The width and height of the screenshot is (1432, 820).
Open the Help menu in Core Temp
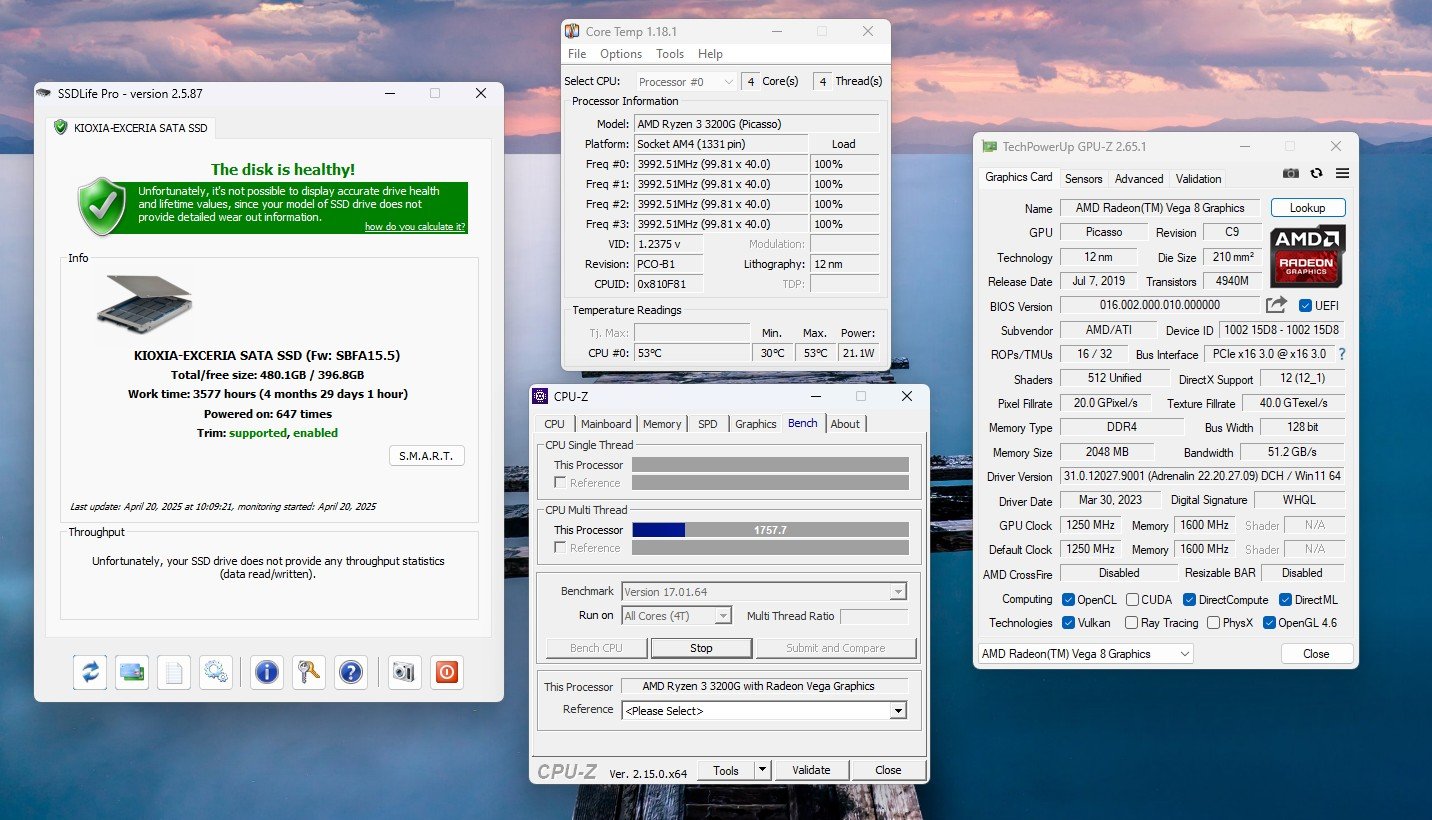(710, 54)
